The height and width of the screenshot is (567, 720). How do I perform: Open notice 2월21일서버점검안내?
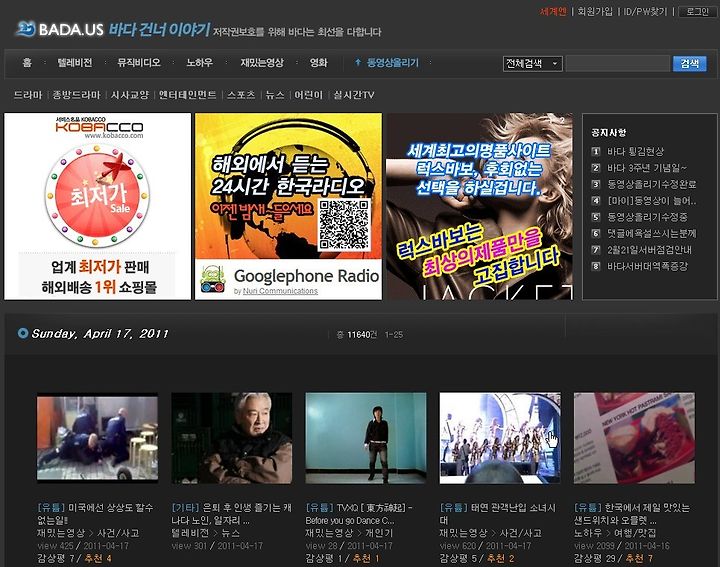[649, 250]
